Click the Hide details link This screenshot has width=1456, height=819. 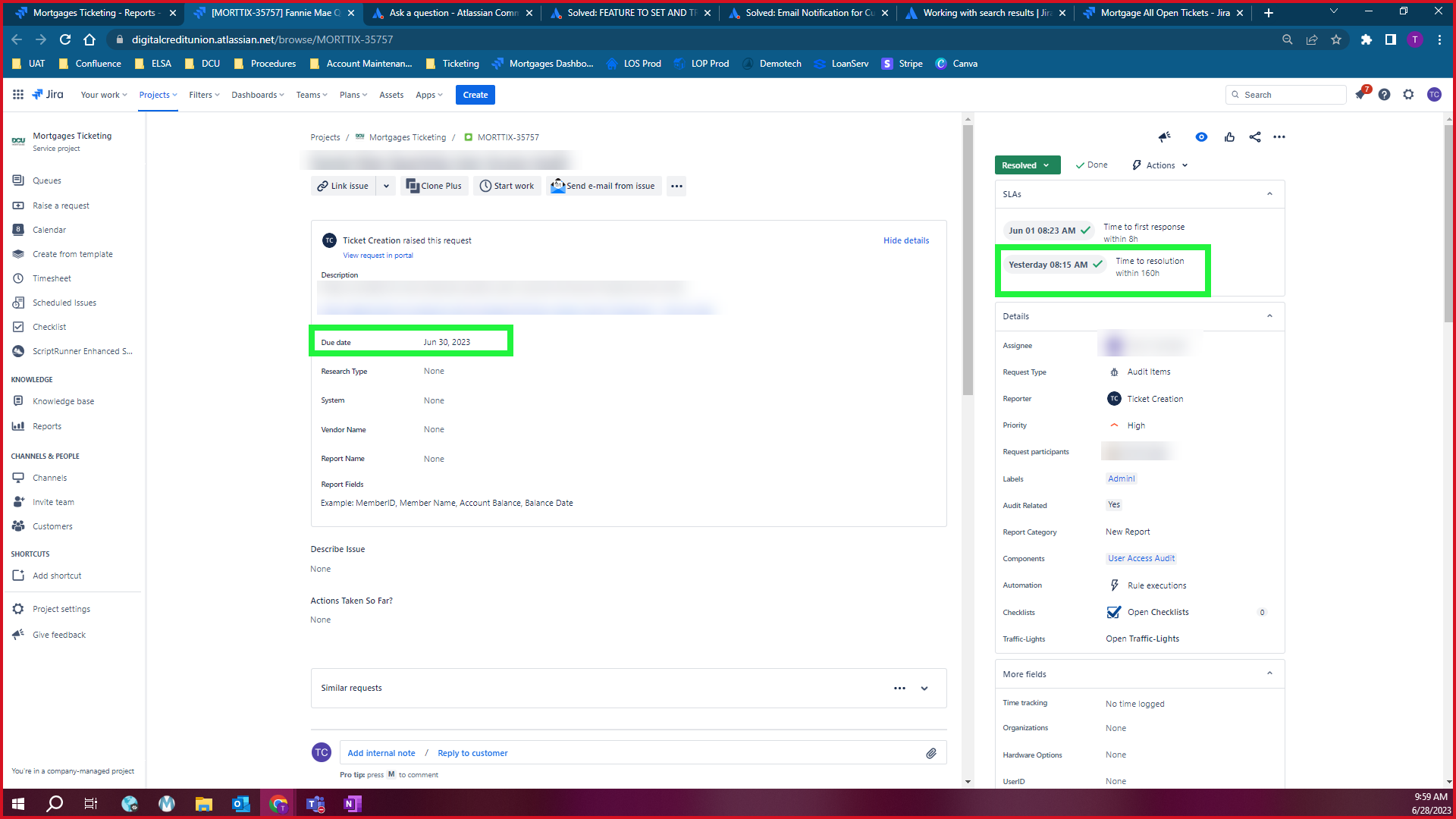tap(906, 240)
